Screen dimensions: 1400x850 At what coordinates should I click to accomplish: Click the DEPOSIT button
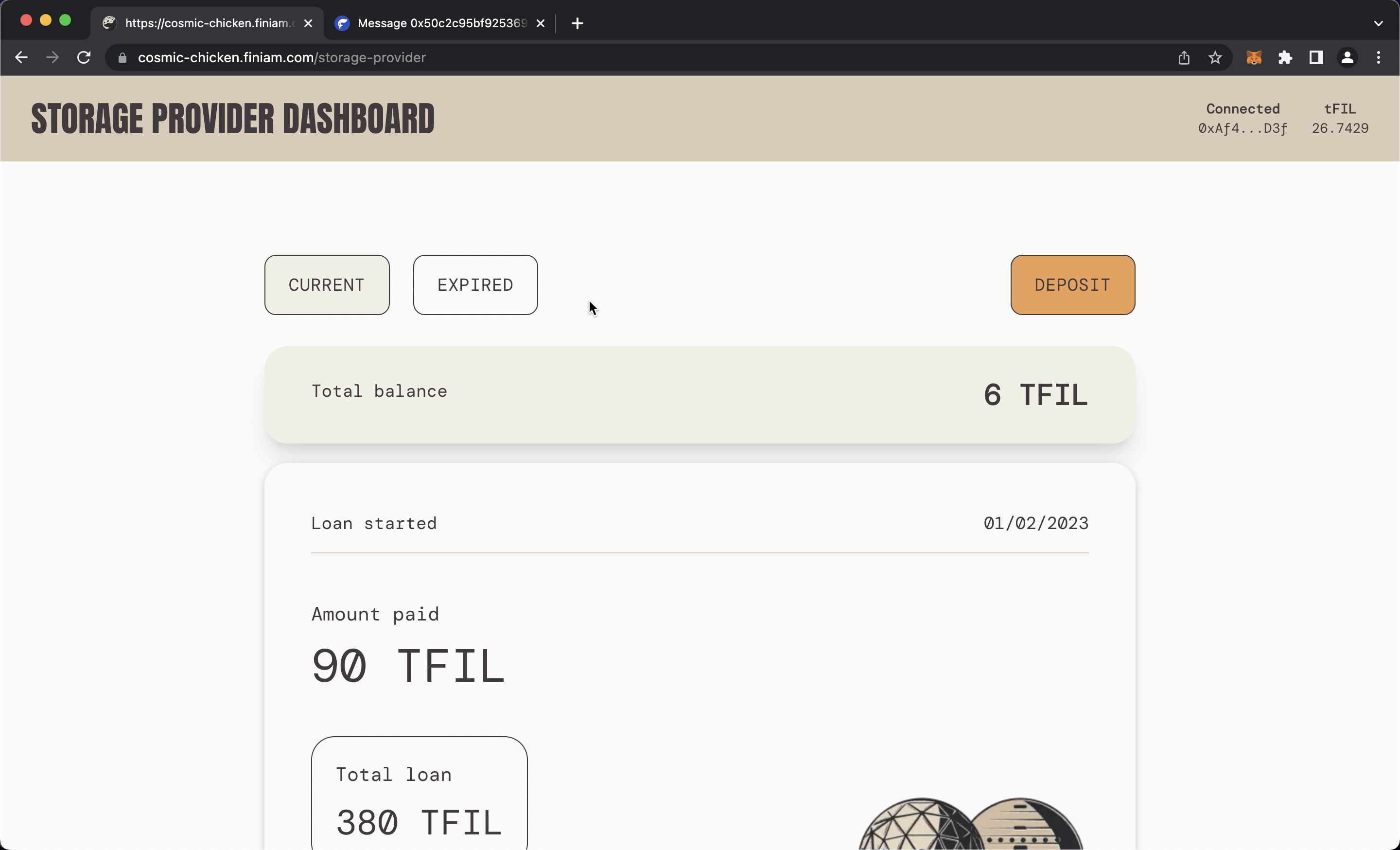(x=1073, y=284)
